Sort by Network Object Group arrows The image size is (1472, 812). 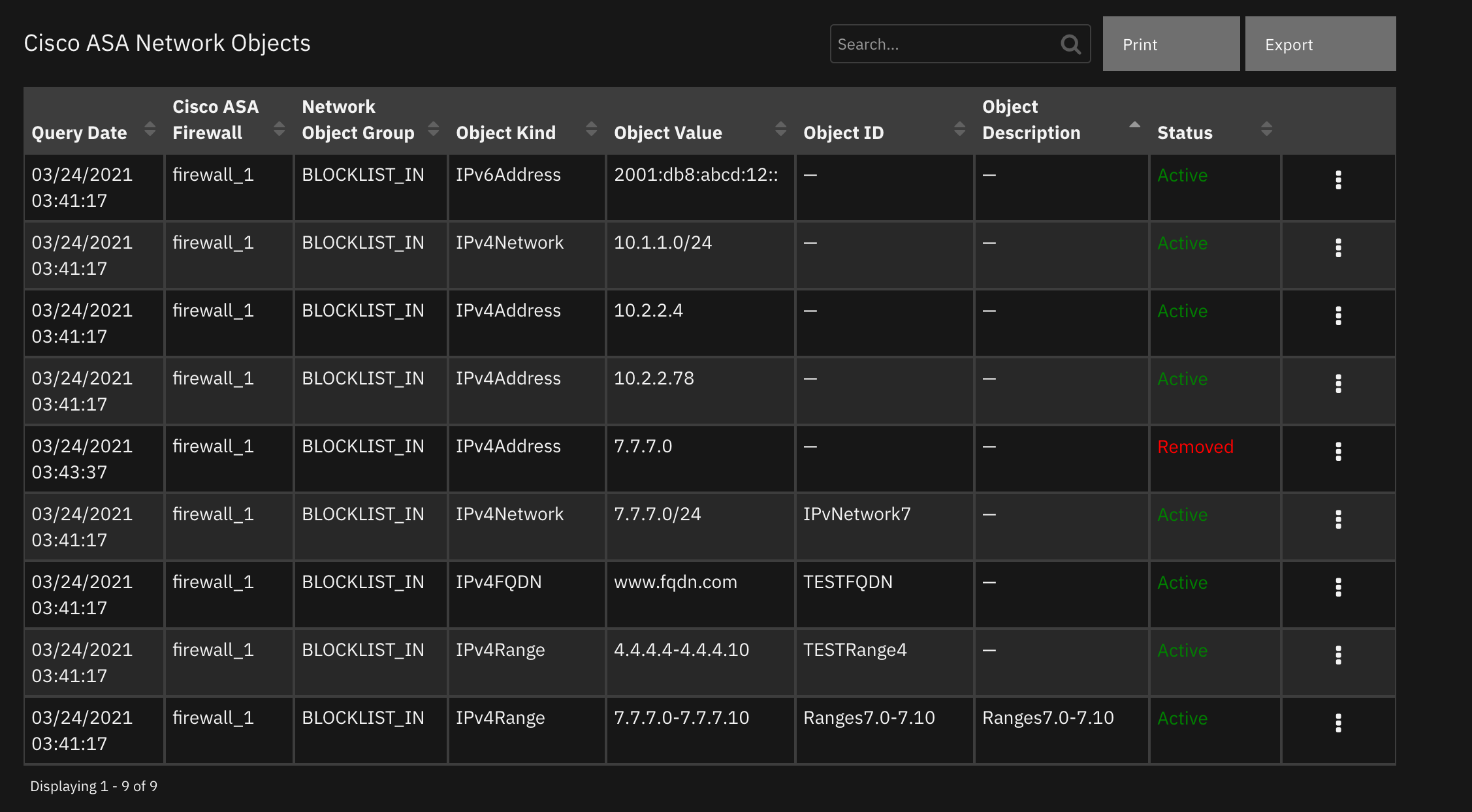tap(433, 129)
